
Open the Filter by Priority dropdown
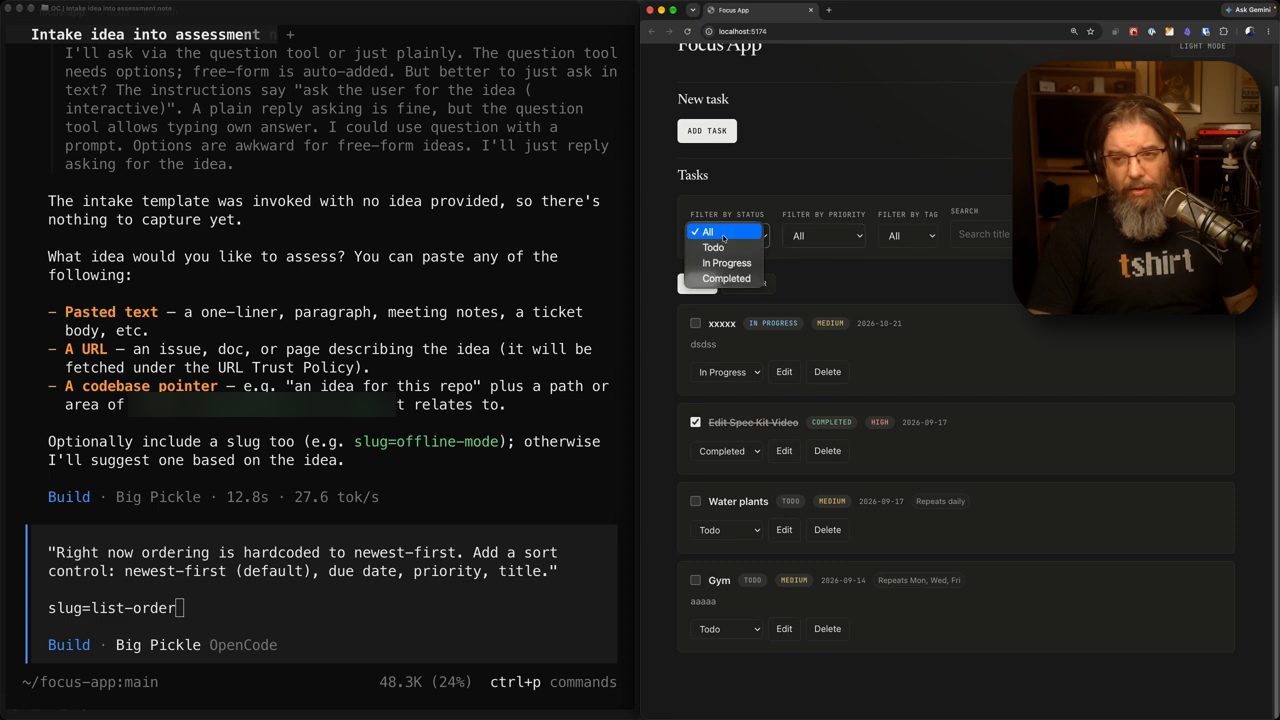point(826,236)
